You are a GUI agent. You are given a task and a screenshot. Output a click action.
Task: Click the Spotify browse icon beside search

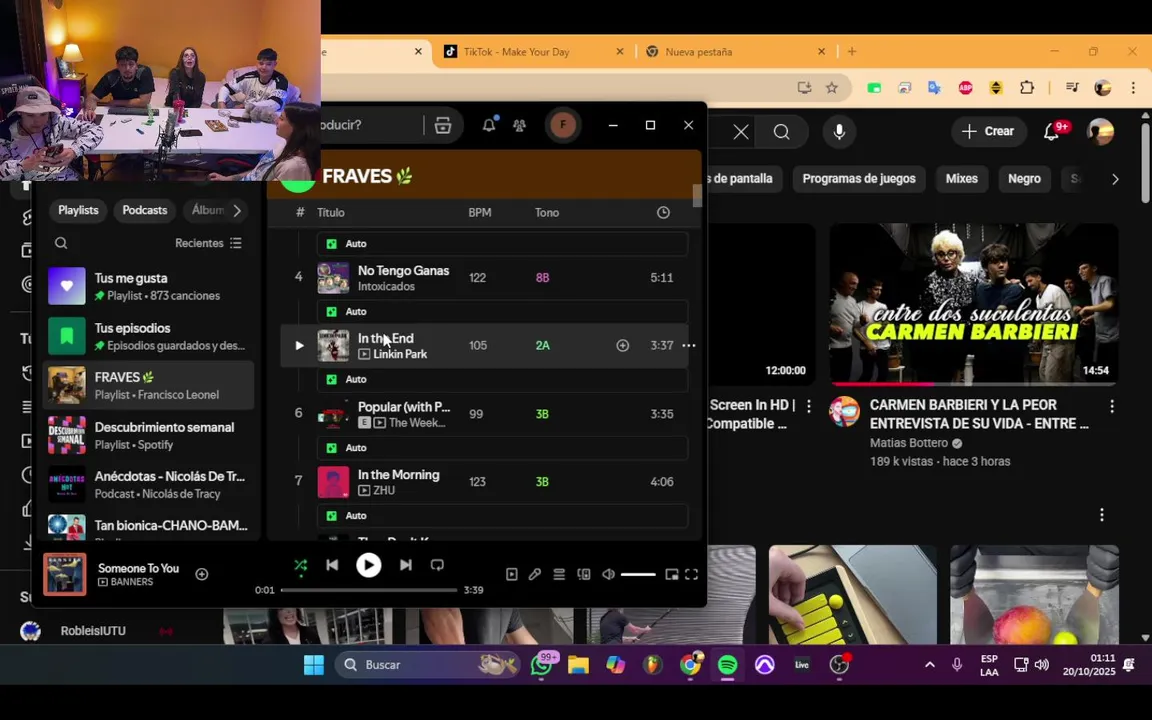click(442, 126)
